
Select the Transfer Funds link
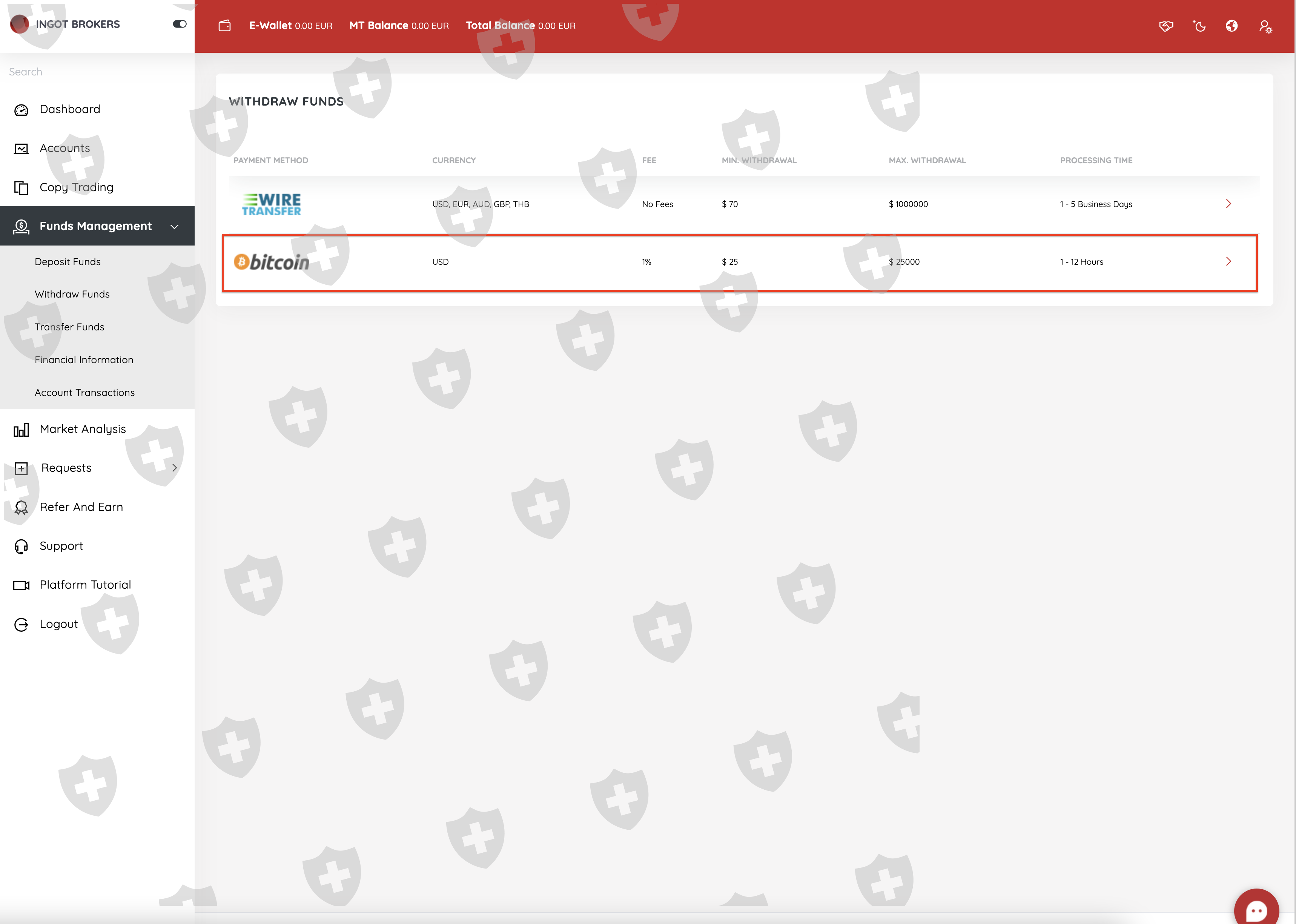point(69,327)
